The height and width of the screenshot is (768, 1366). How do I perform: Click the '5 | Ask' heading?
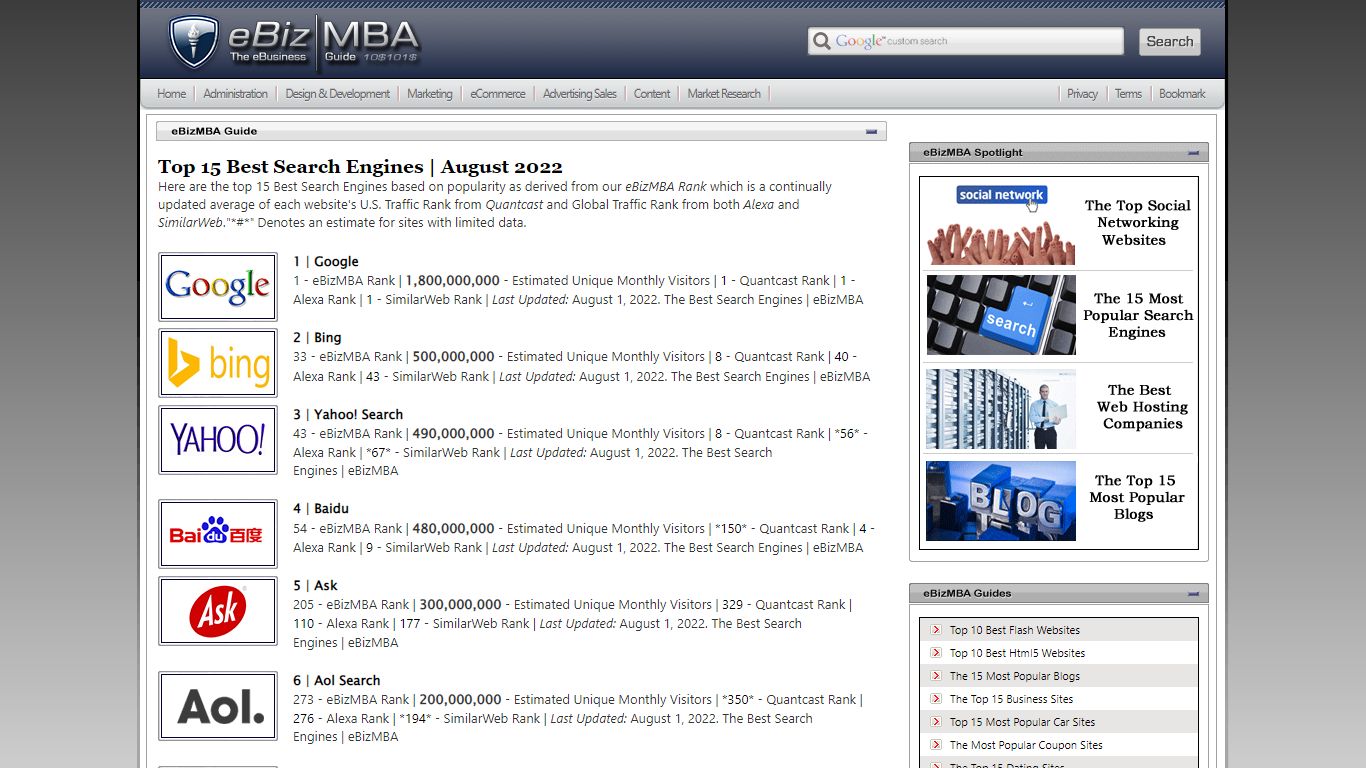coord(315,586)
